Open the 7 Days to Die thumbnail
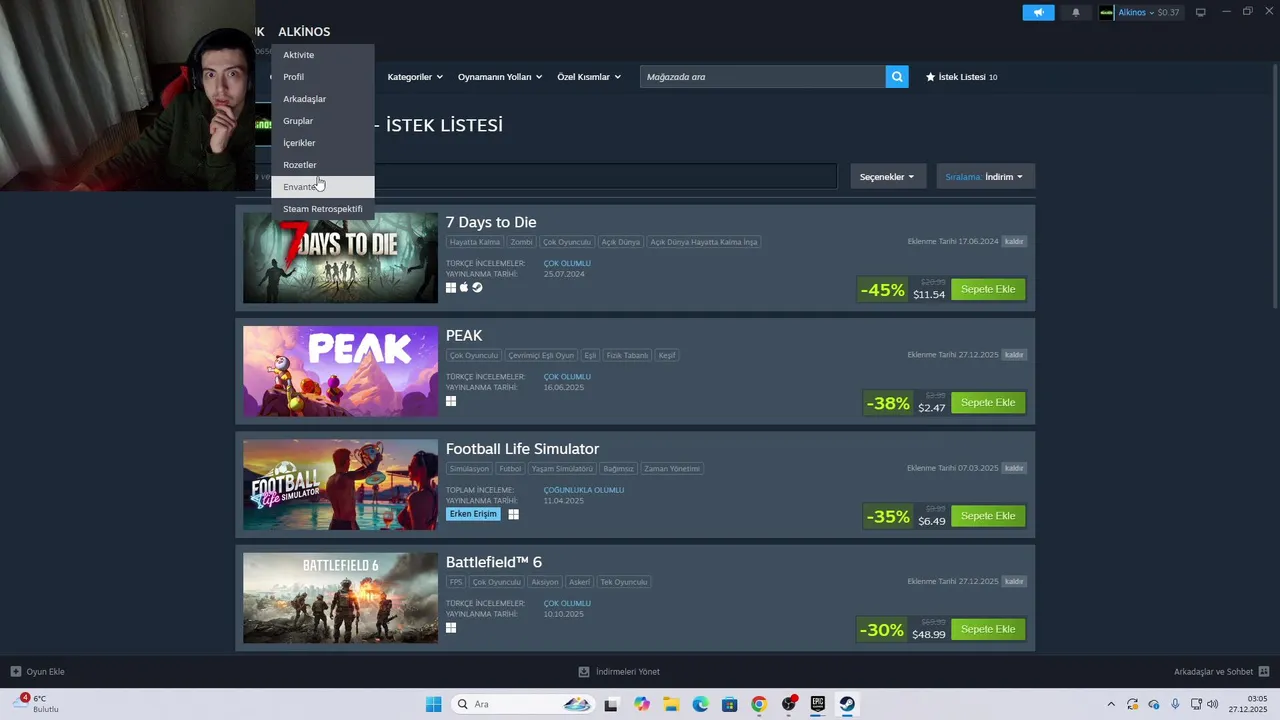The height and width of the screenshot is (720, 1280). [340, 258]
